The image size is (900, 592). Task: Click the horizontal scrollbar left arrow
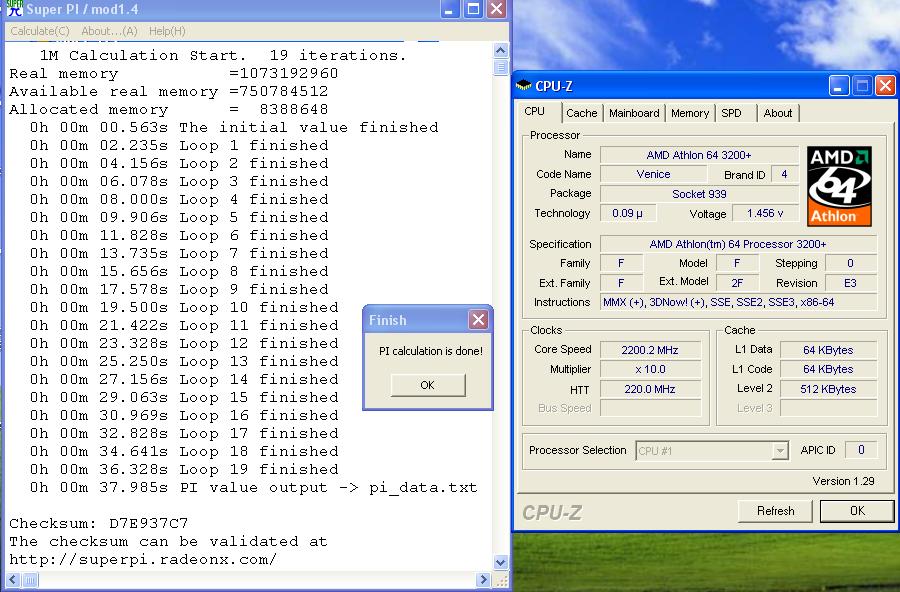13,579
